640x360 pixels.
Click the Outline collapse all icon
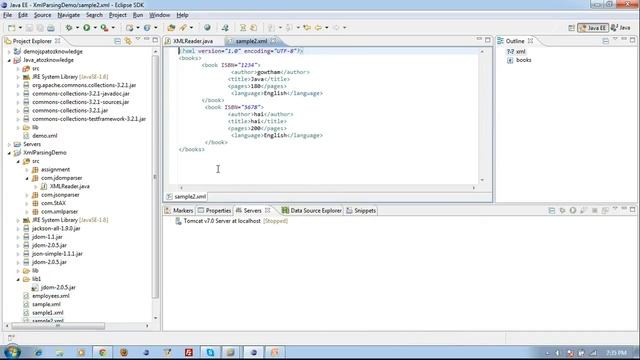pos(605,41)
